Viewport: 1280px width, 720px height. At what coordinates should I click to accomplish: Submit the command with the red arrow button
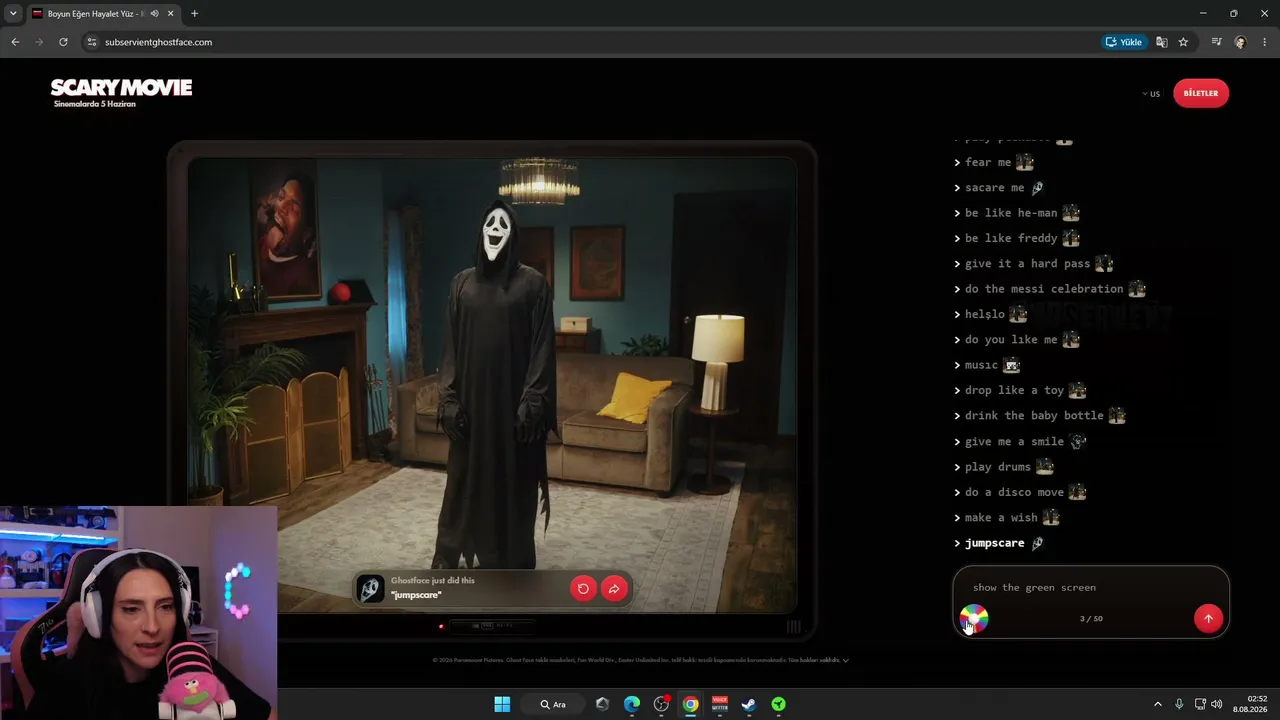click(x=1208, y=618)
